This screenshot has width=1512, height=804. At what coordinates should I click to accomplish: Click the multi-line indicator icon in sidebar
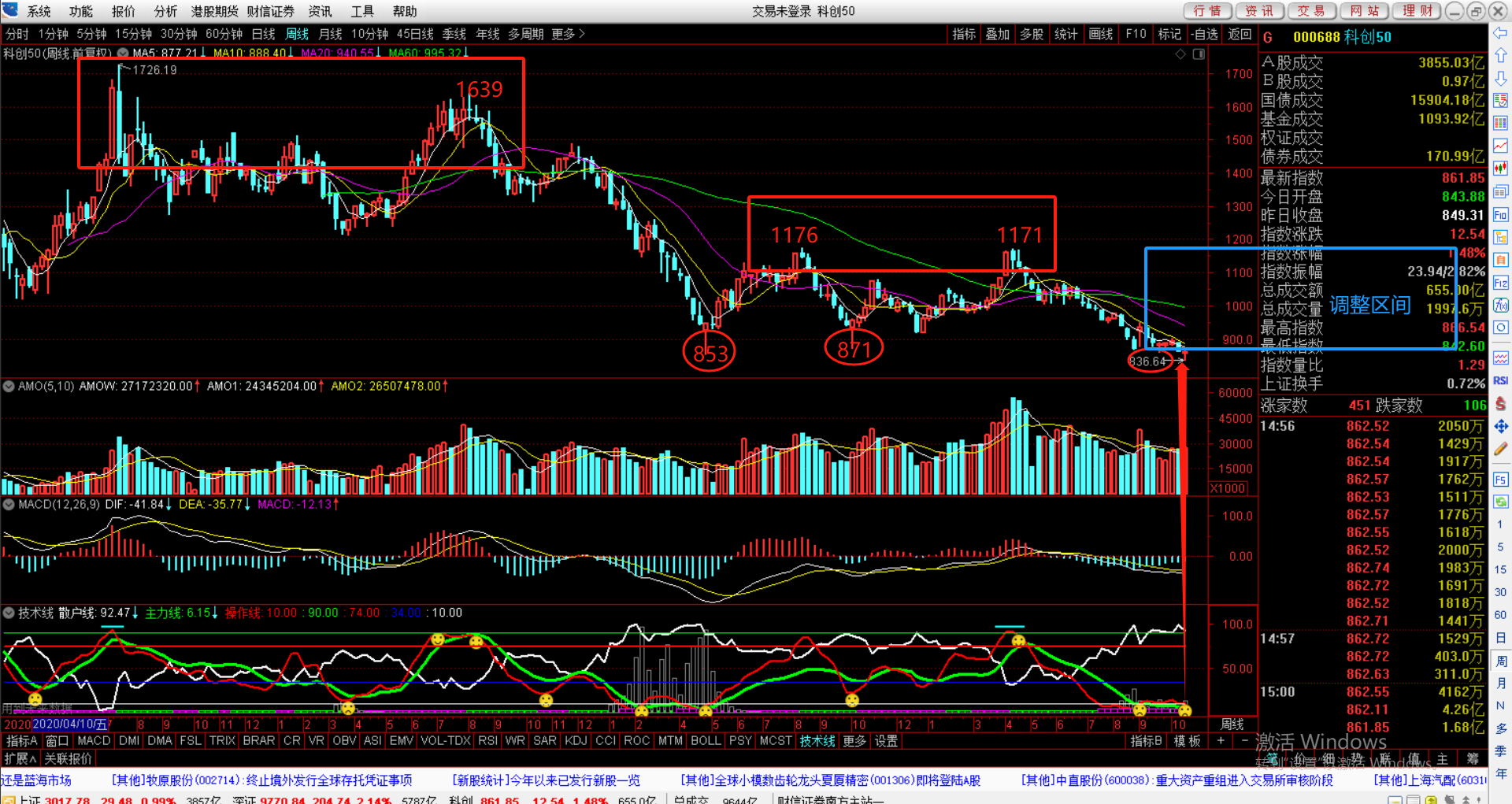click(1501, 358)
